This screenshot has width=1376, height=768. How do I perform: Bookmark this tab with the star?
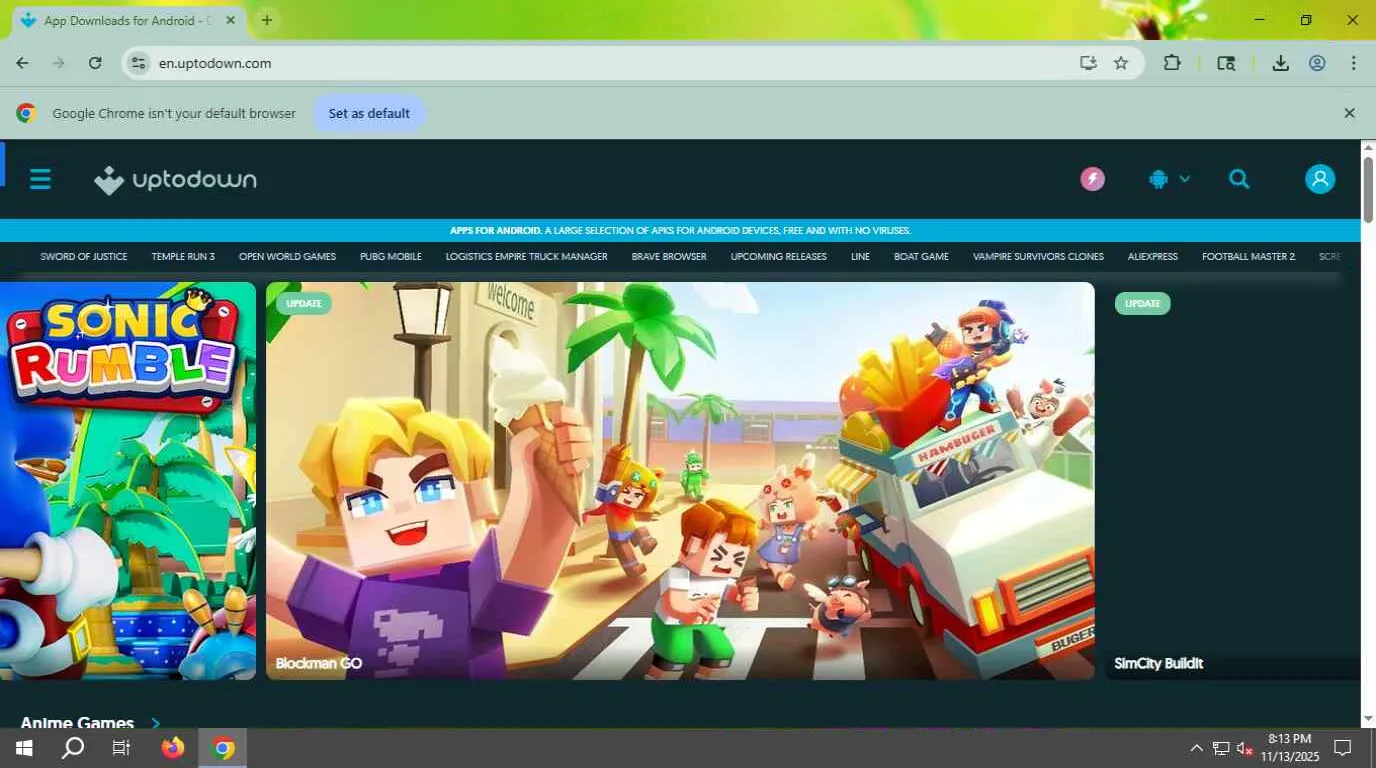[x=1121, y=63]
